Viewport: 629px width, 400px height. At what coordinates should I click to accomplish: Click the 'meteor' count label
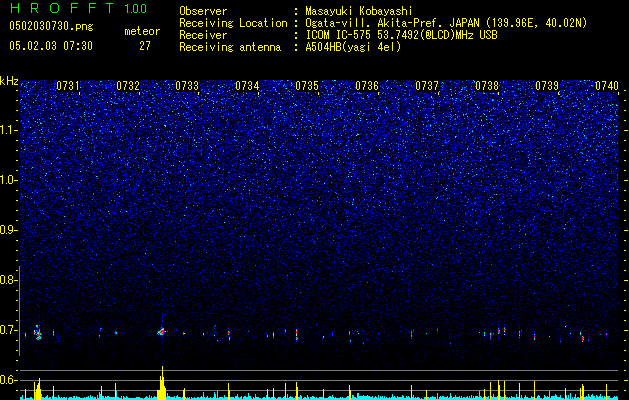pyautogui.click(x=142, y=31)
